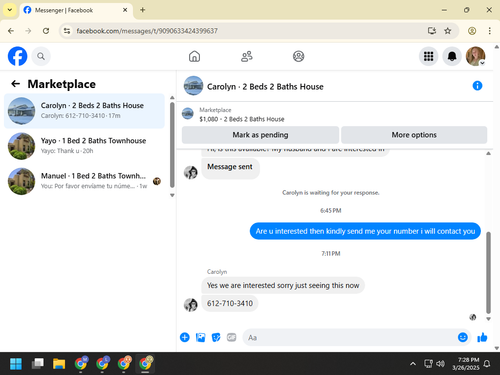Click chat scroll up arrow
Viewport: 500px width, 375px height.
click(488, 153)
